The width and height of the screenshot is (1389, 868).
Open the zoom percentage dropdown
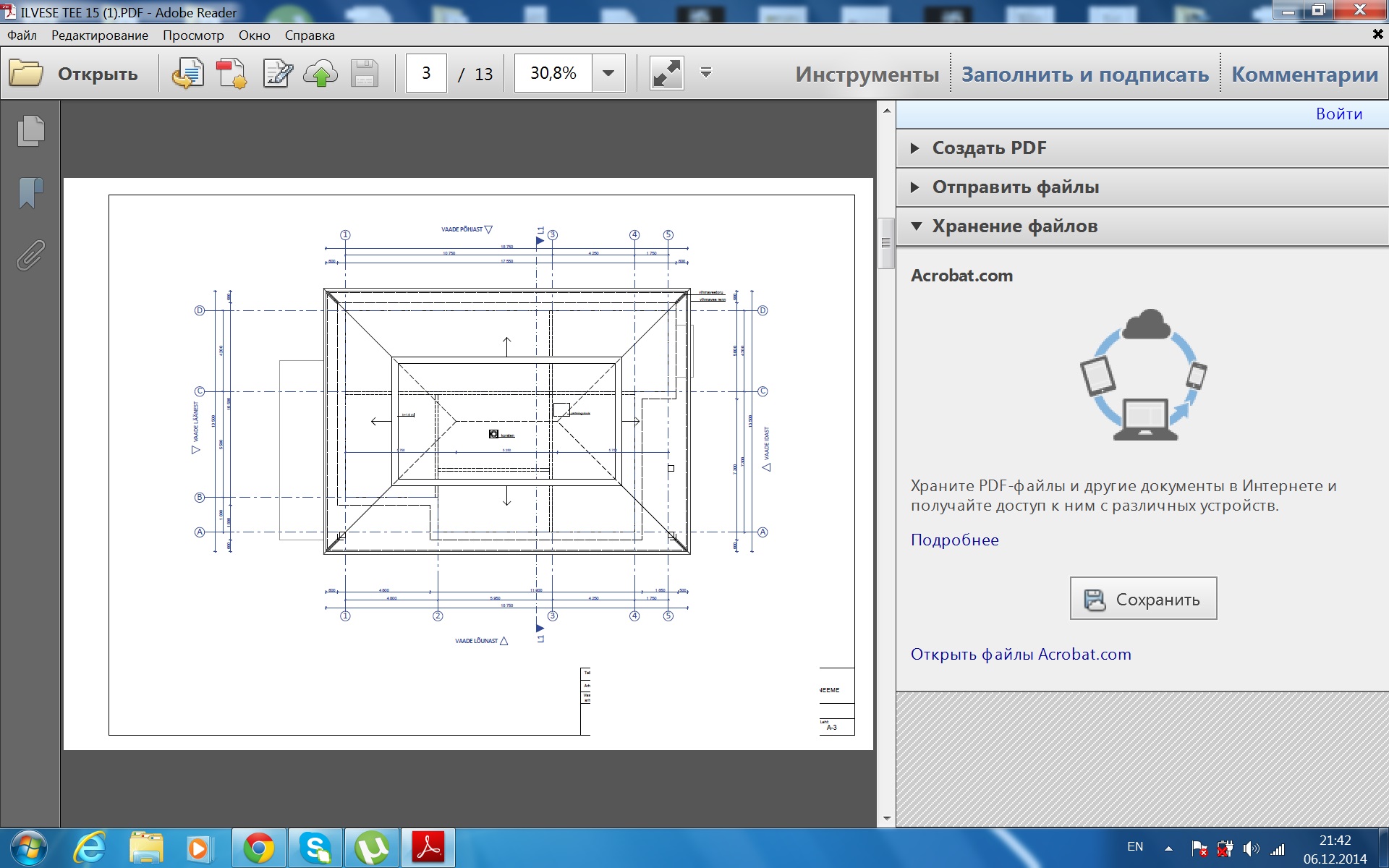[608, 73]
